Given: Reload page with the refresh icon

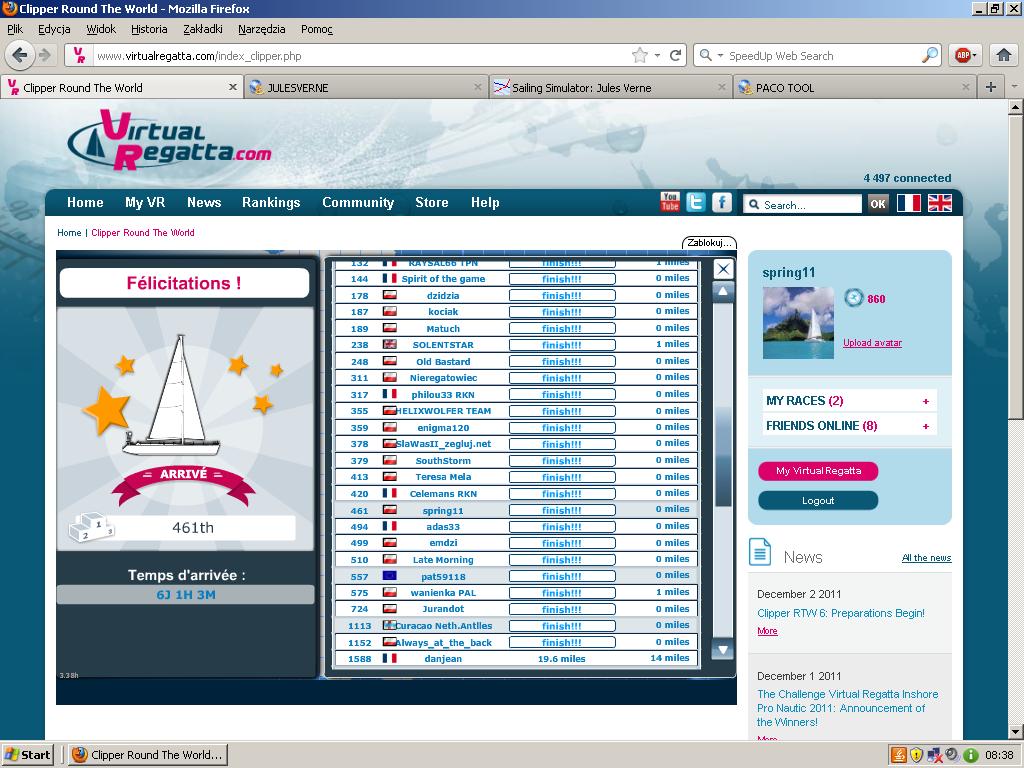Looking at the screenshot, I should point(676,56).
